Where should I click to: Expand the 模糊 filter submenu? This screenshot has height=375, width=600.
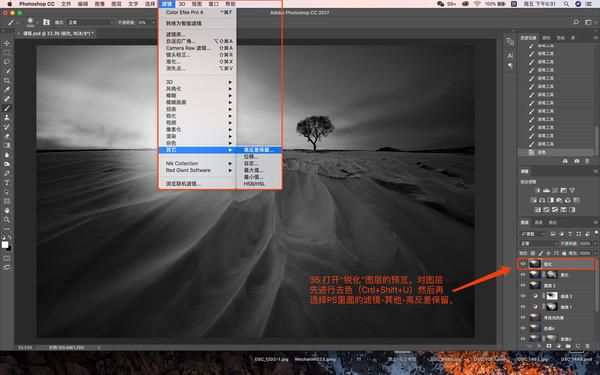point(197,95)
